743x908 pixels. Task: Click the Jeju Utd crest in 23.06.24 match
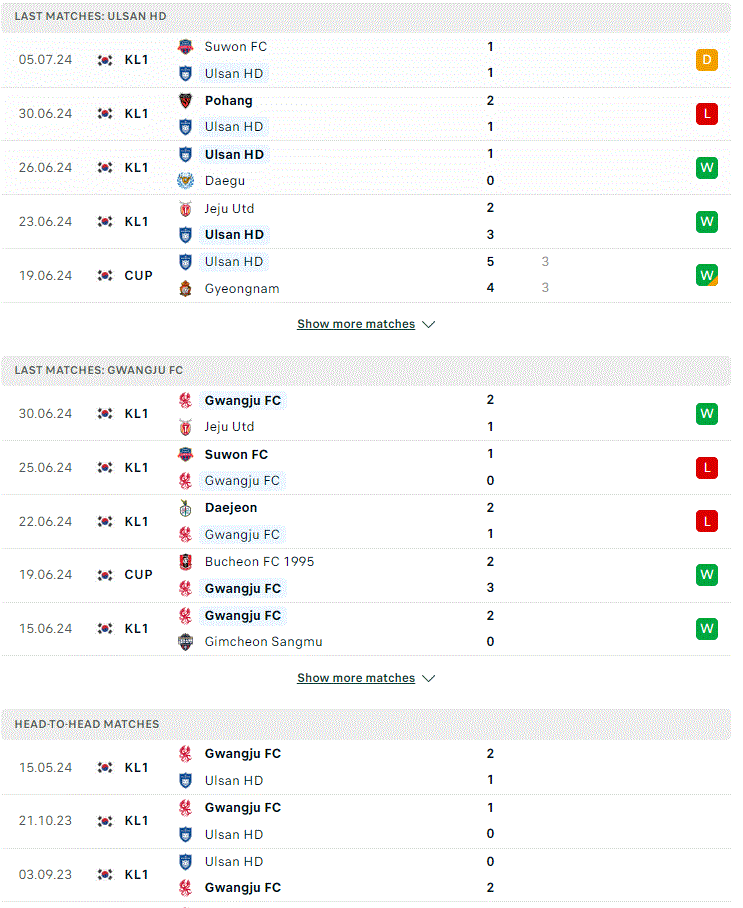185,208
